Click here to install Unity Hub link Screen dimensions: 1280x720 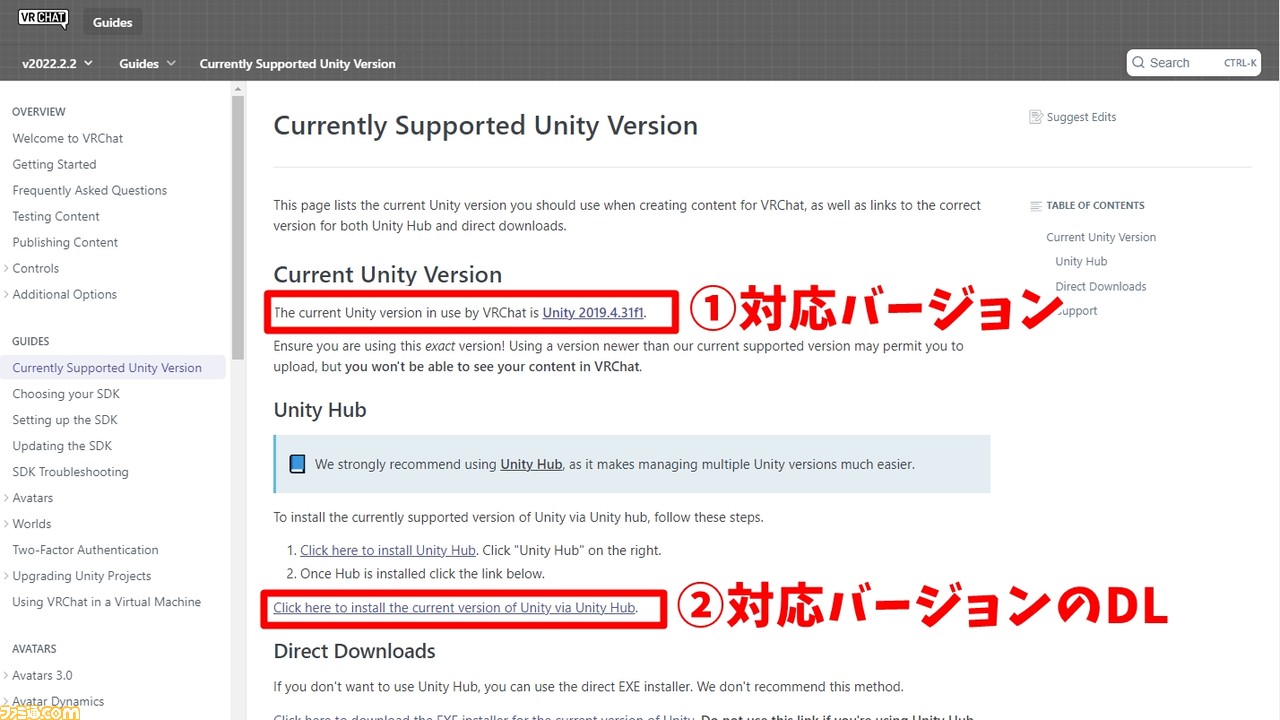point(388,550)
